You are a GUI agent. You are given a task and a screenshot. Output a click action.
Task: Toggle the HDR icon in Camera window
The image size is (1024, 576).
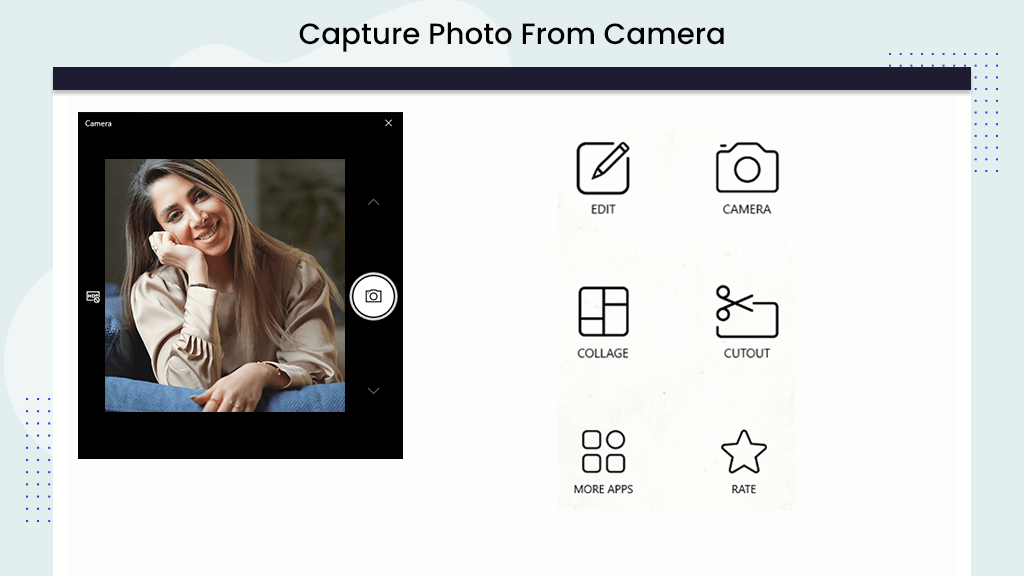point(93,296)
